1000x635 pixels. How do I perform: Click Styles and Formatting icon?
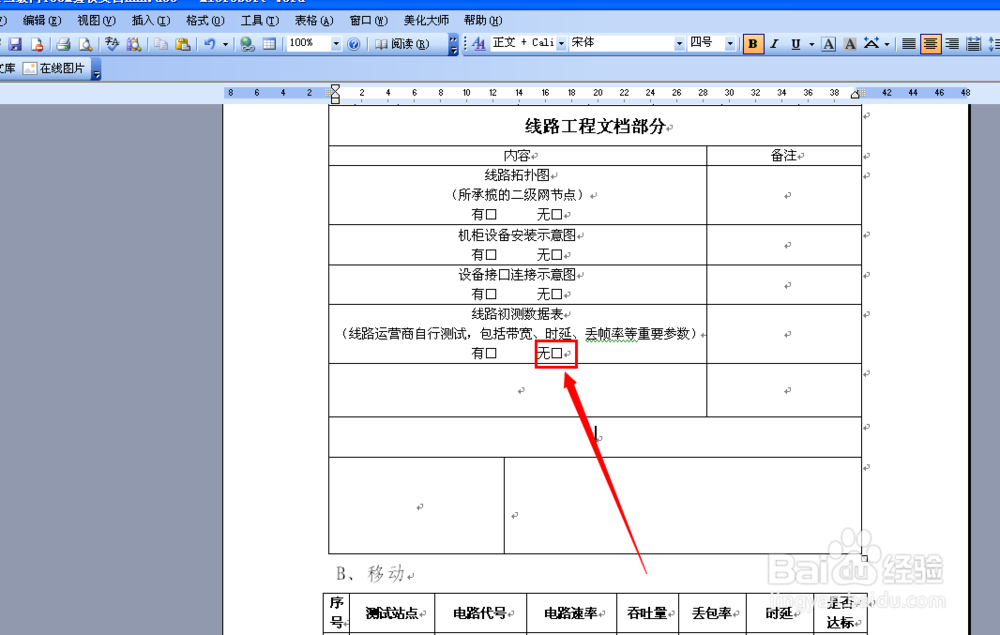click(479, 43)
